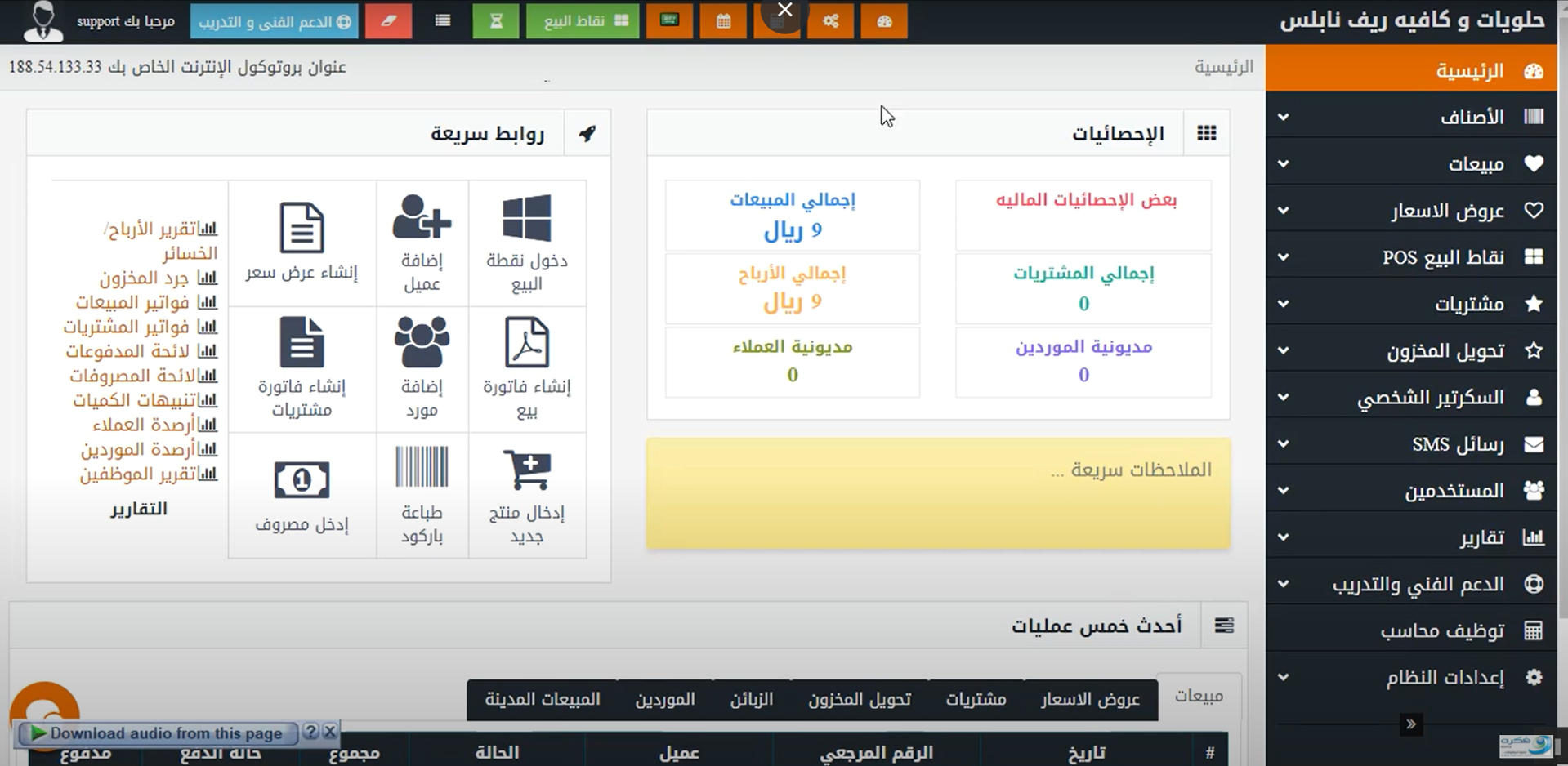Open the جرد المخزون report link
Viewport: 1568px width, 766px height.
coord(145,278)
